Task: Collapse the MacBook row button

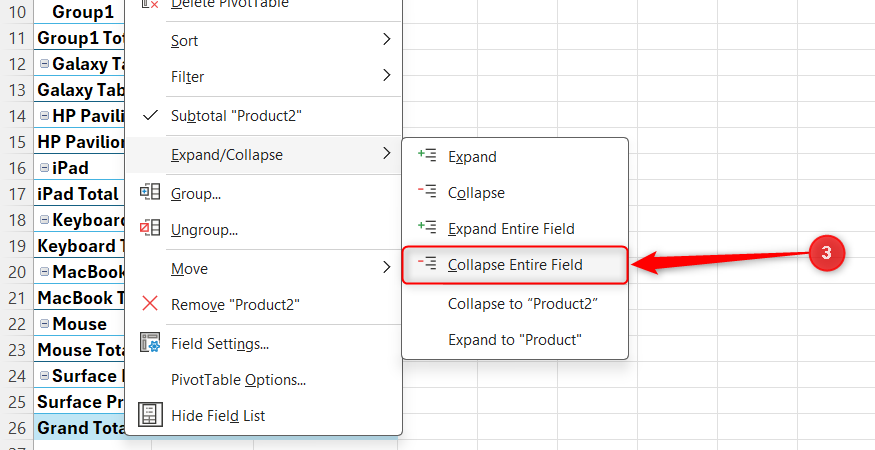Action: [44, 272]
